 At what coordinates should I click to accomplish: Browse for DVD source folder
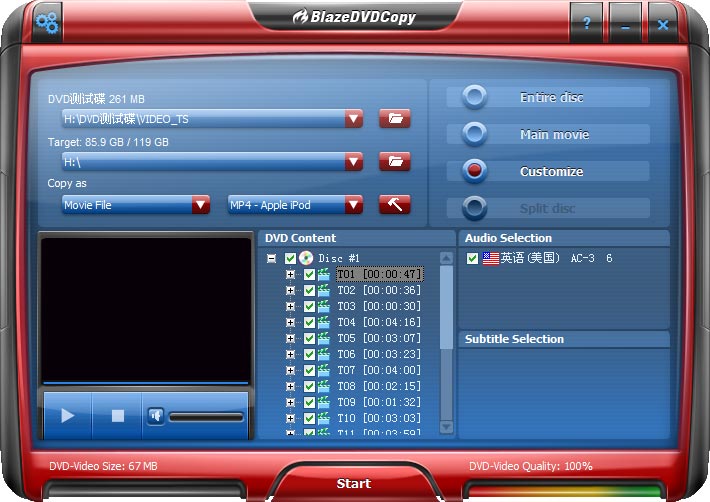click(395, 119)
